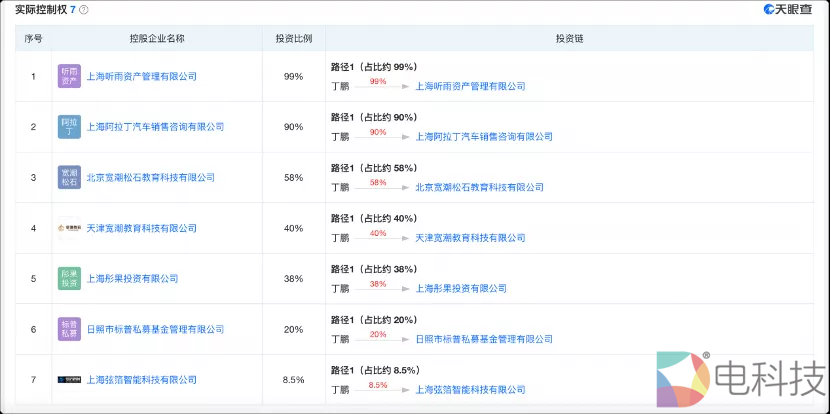Screen dimensions: 830x414
Task: Click the 序号 column header
Action: point(33,39)
